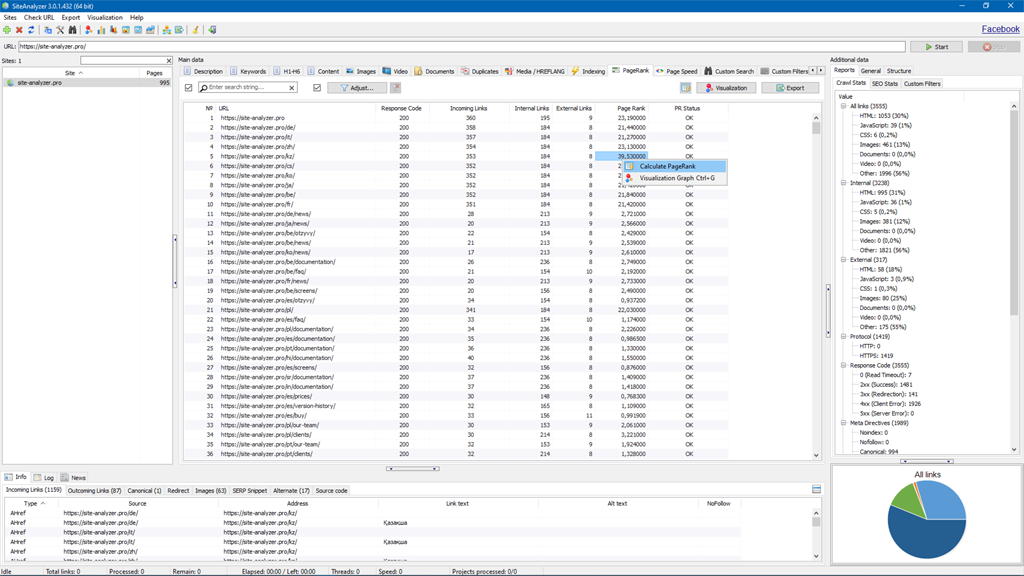The height and width of the screenshot is (576, 1024).
Task: Open the Facebook link
Action: point(1000,29)
